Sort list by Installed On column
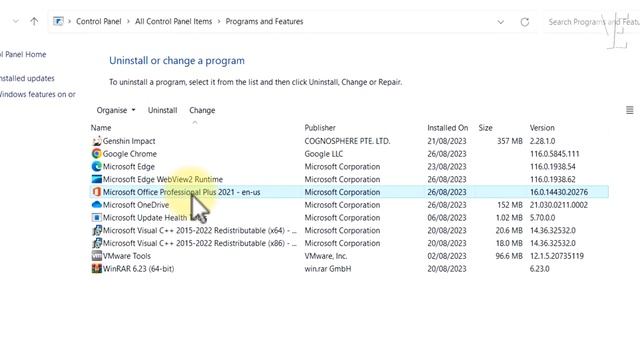Screen dimensions: 640x360 coord(448,128)
